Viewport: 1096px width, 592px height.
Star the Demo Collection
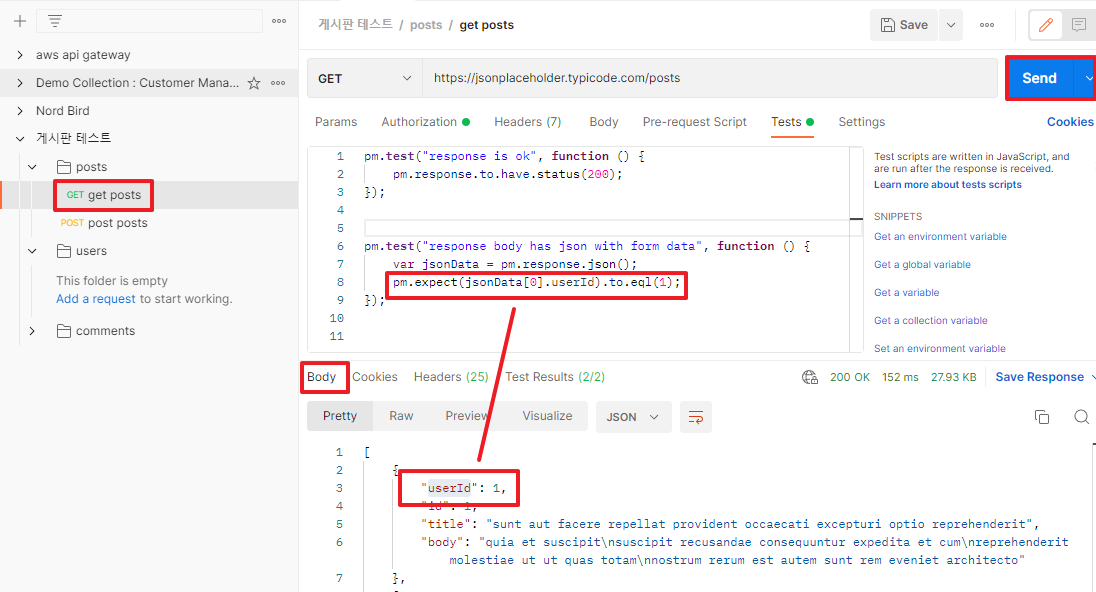click(254, 83)
